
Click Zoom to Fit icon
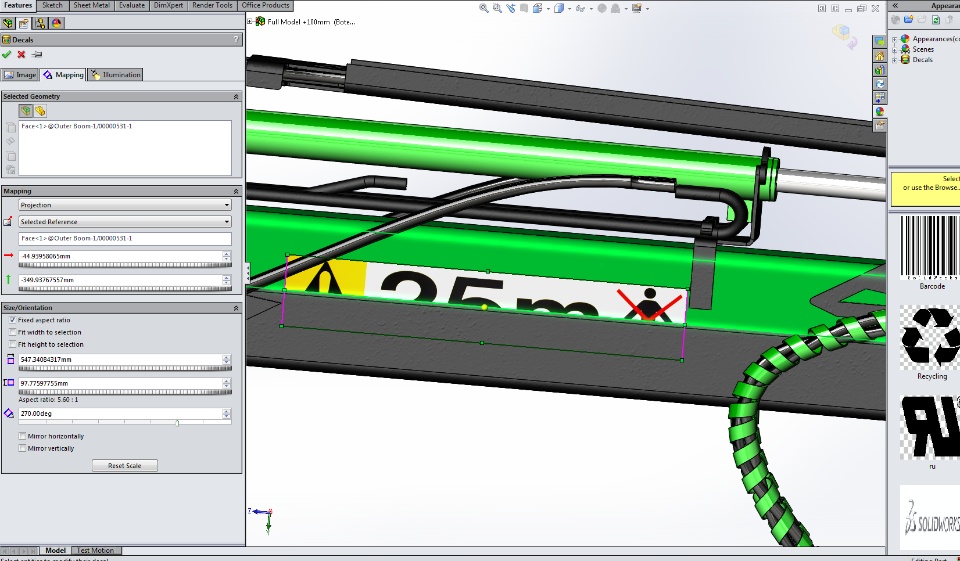click(x=484, y=8)
